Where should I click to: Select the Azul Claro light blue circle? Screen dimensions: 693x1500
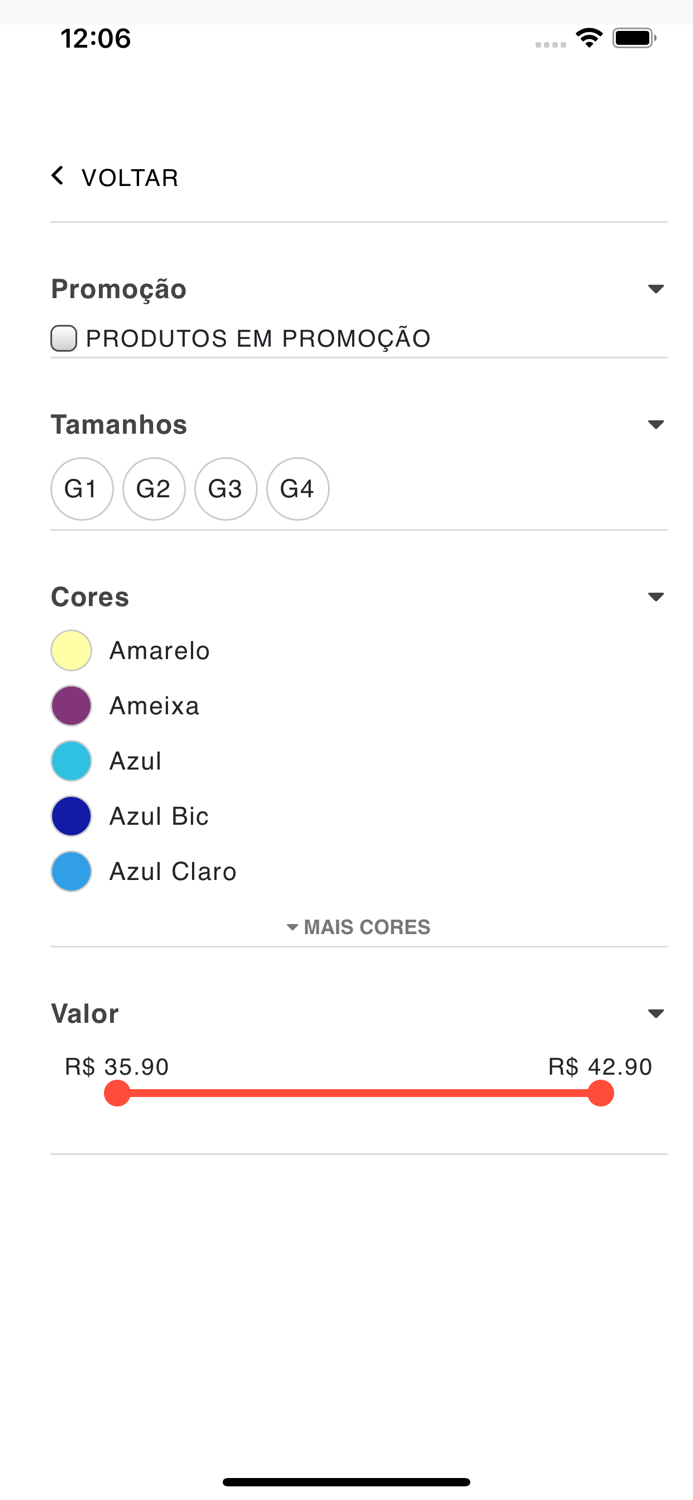coord(71,871)
